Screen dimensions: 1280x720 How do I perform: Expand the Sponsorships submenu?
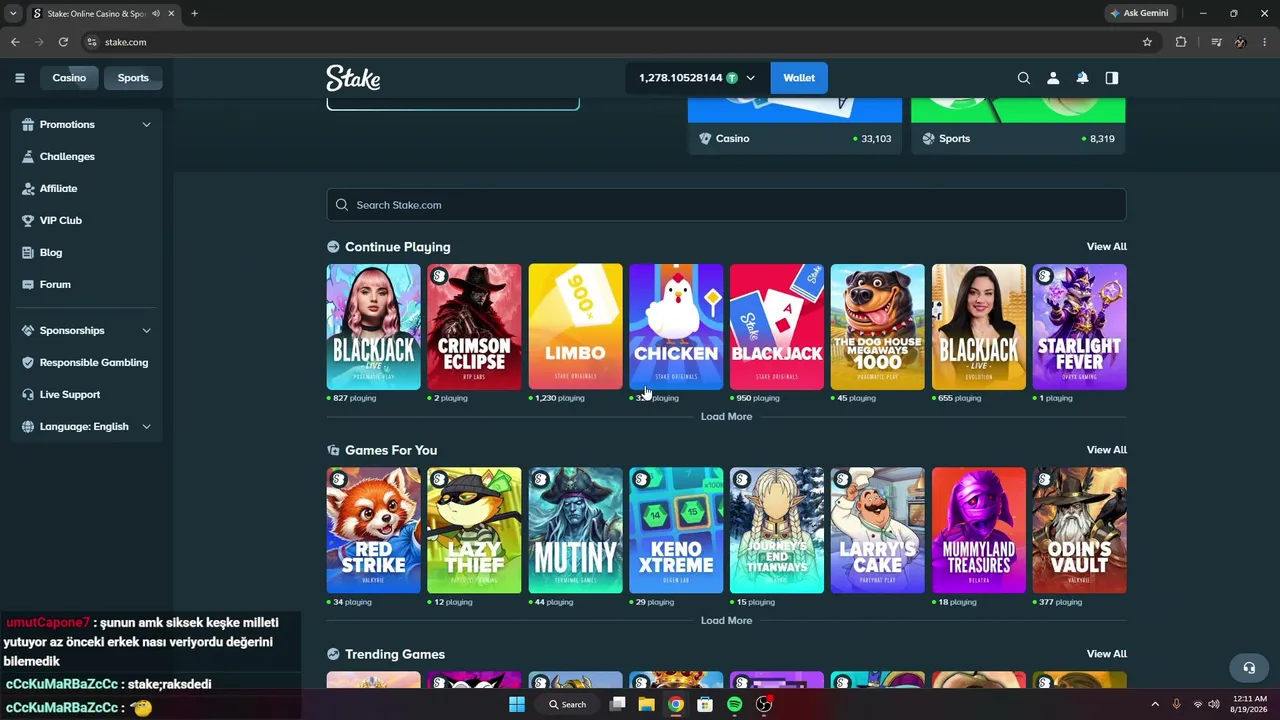click(146, 330)
